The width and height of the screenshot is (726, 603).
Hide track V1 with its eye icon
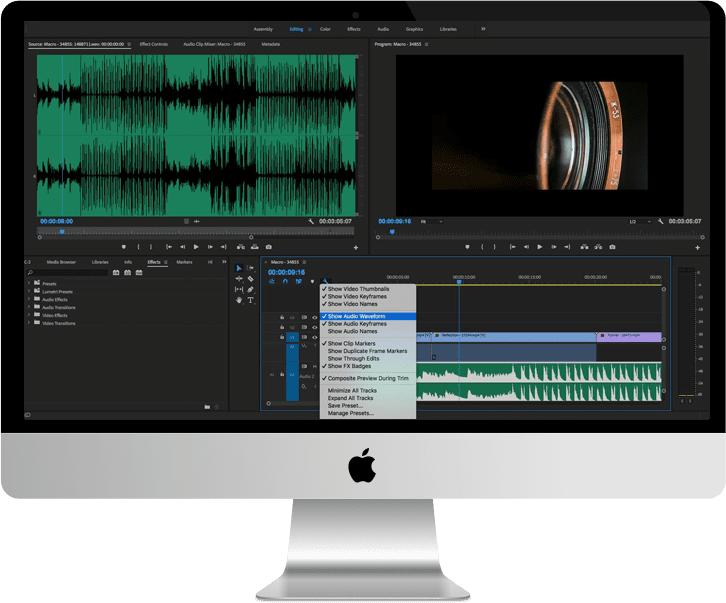314,337
